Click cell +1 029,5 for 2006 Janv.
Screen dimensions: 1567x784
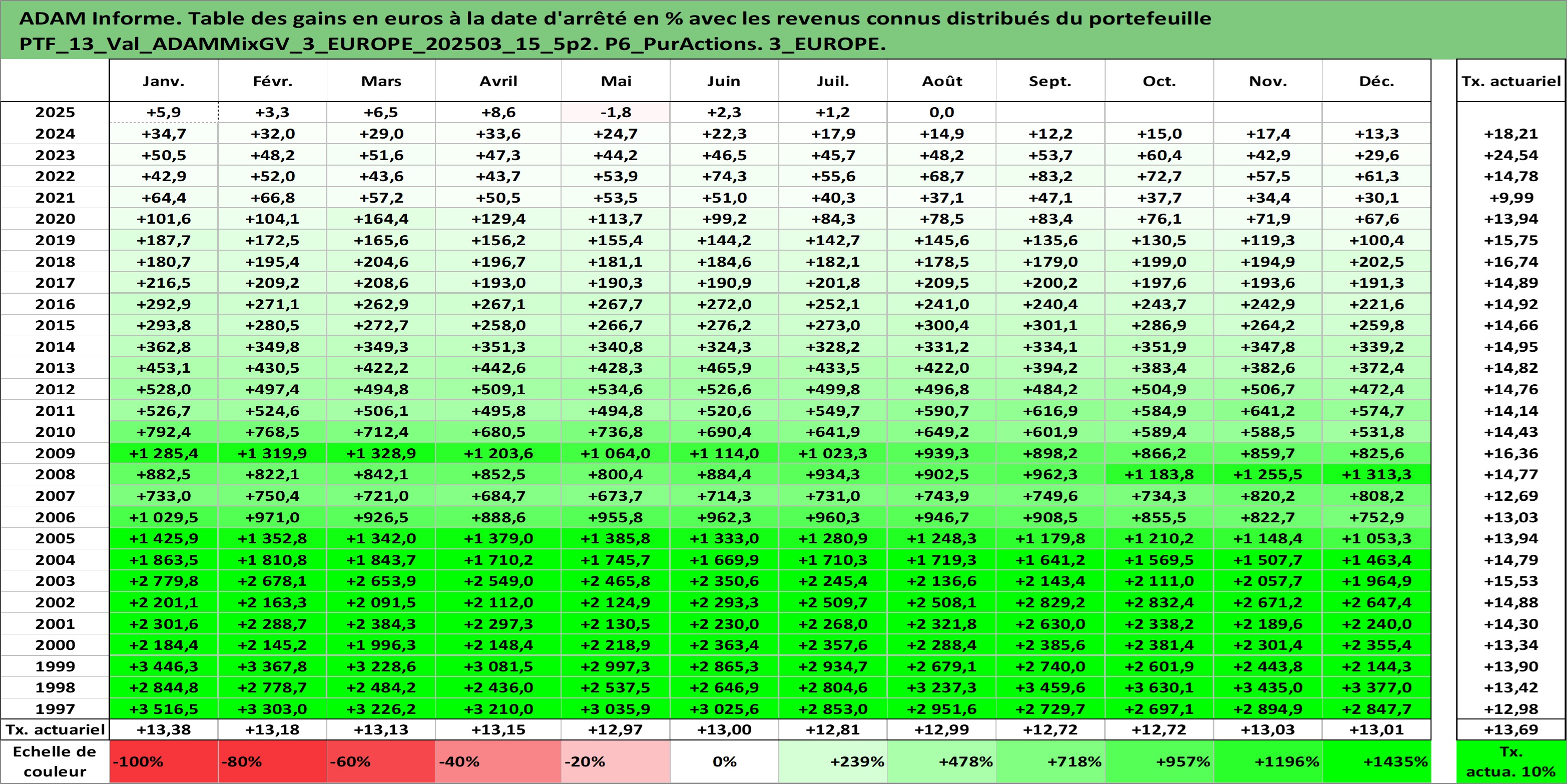coord(164,517)
